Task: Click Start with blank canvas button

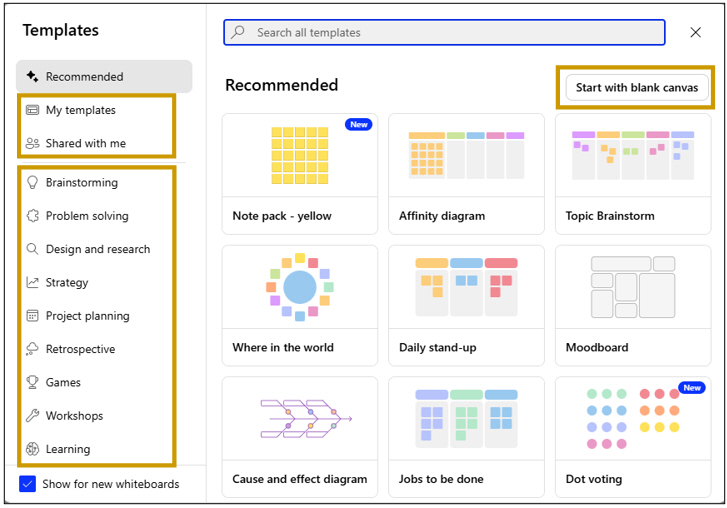Action: pyautogui.click(x=637, y=88)
